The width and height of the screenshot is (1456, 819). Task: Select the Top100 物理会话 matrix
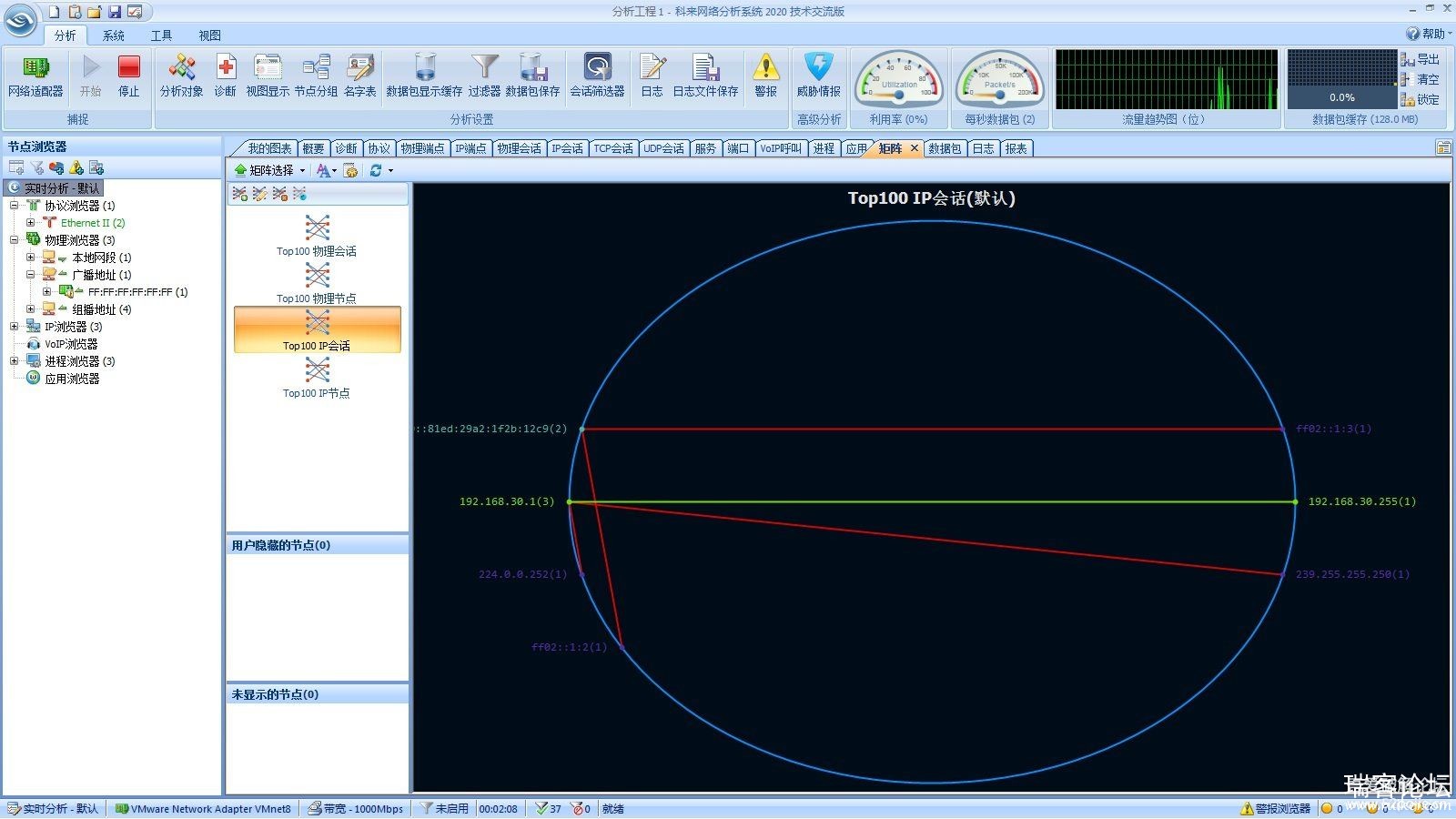317,236
